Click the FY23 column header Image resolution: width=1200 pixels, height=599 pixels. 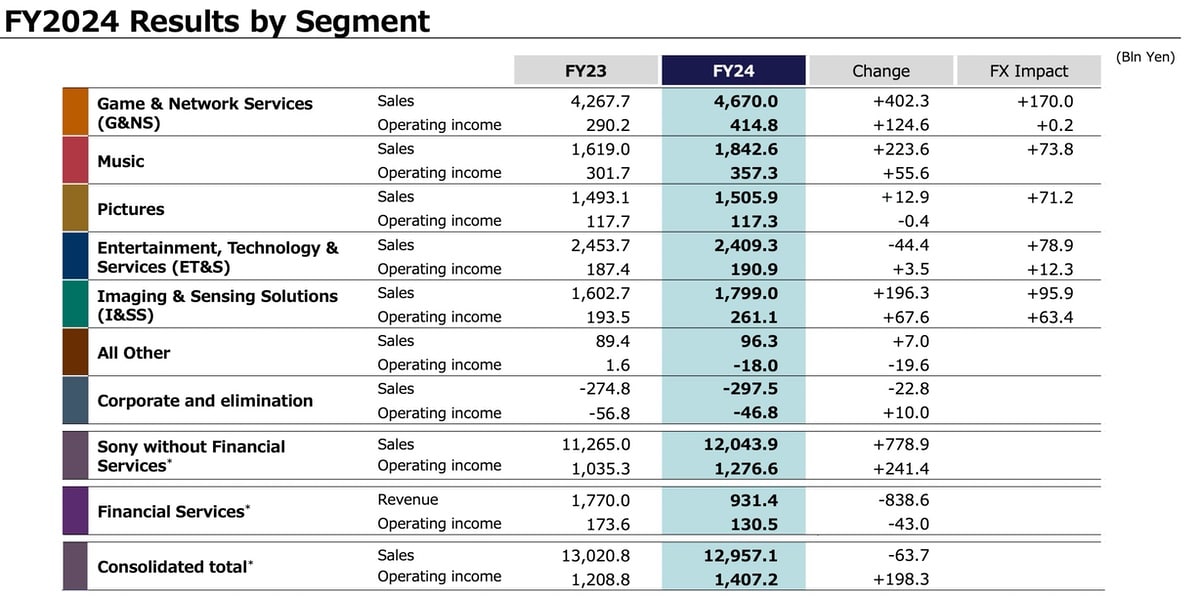click(585, 71)
